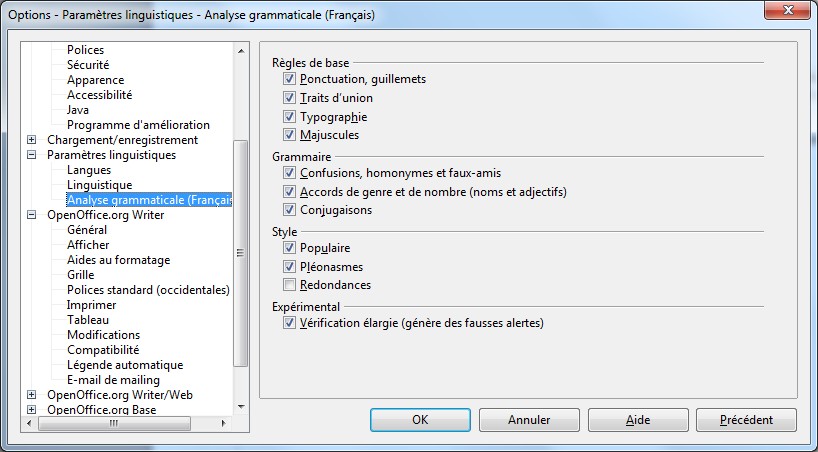Collapse the OpenOffice.org Writer node

[32, 215]
